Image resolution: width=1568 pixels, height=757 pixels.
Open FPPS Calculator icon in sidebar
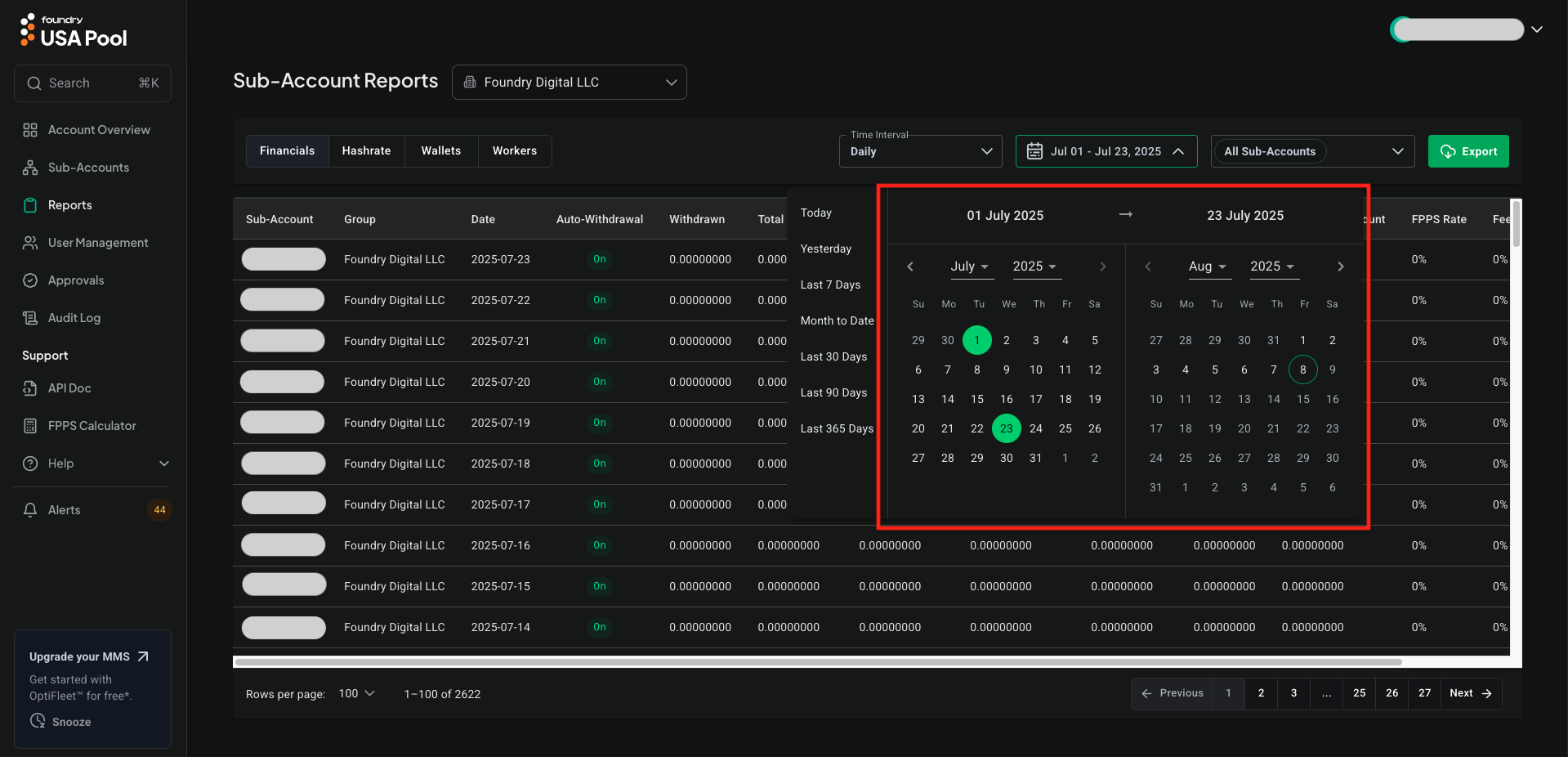tap(30, 426)
